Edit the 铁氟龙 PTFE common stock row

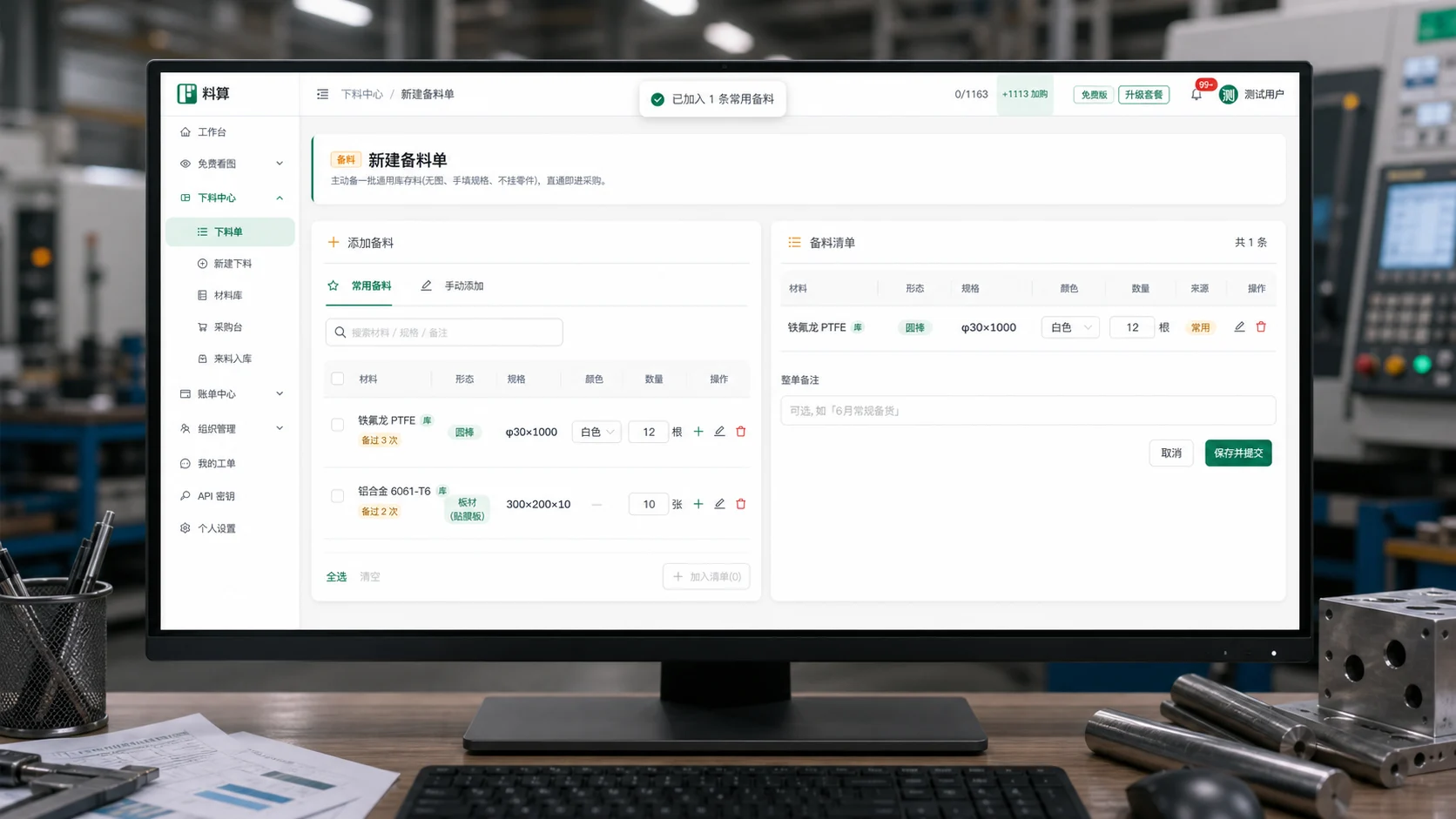pos(720,432)
